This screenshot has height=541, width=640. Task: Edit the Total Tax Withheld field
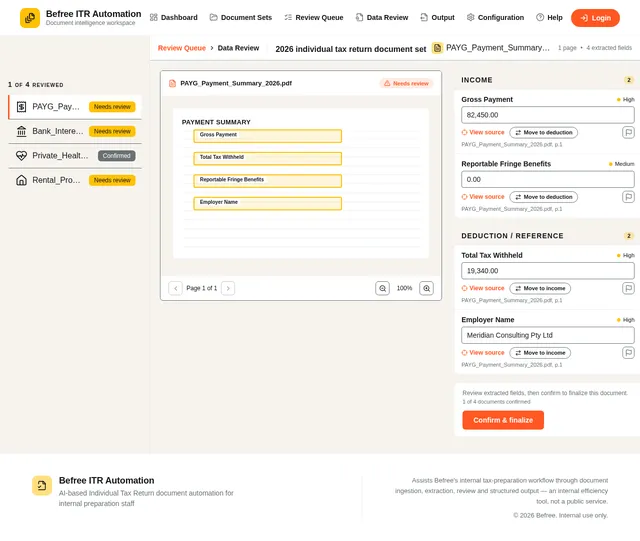pos(548,271)
